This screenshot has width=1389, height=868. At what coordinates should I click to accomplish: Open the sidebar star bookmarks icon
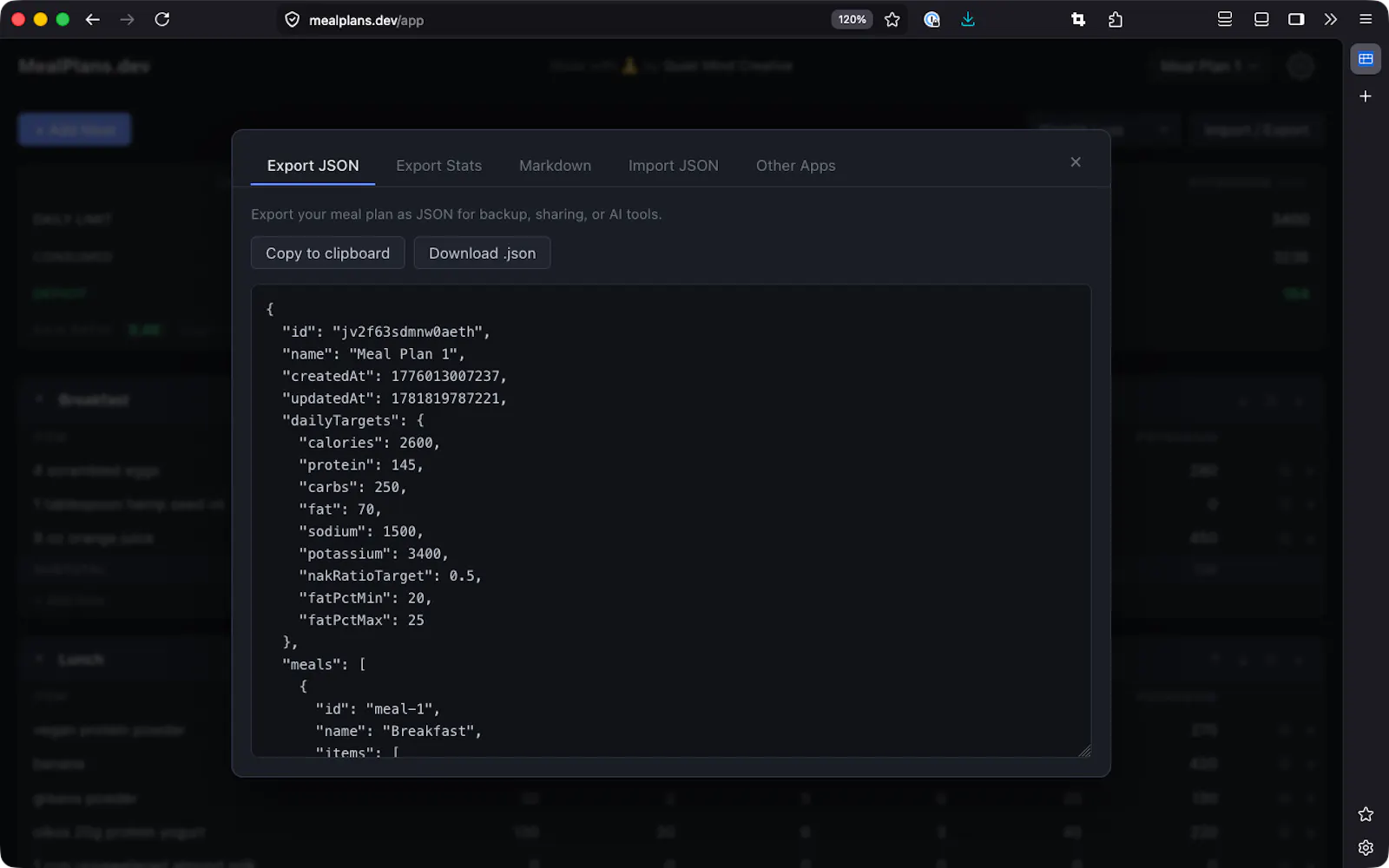[1366, 814]
